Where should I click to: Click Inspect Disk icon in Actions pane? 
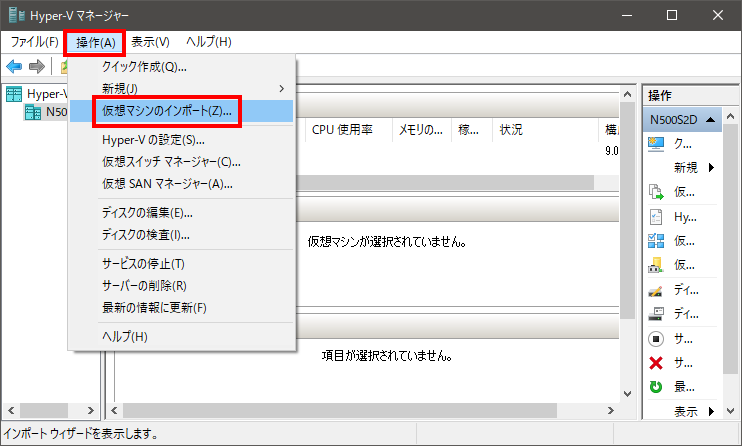(656, 314)
